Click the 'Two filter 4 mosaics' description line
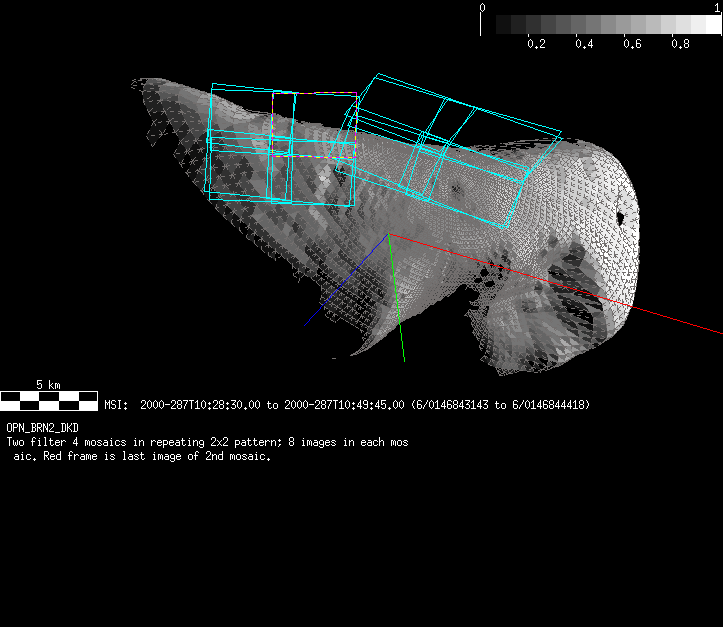This screenshot has width=723, height=627. (207, 442)
